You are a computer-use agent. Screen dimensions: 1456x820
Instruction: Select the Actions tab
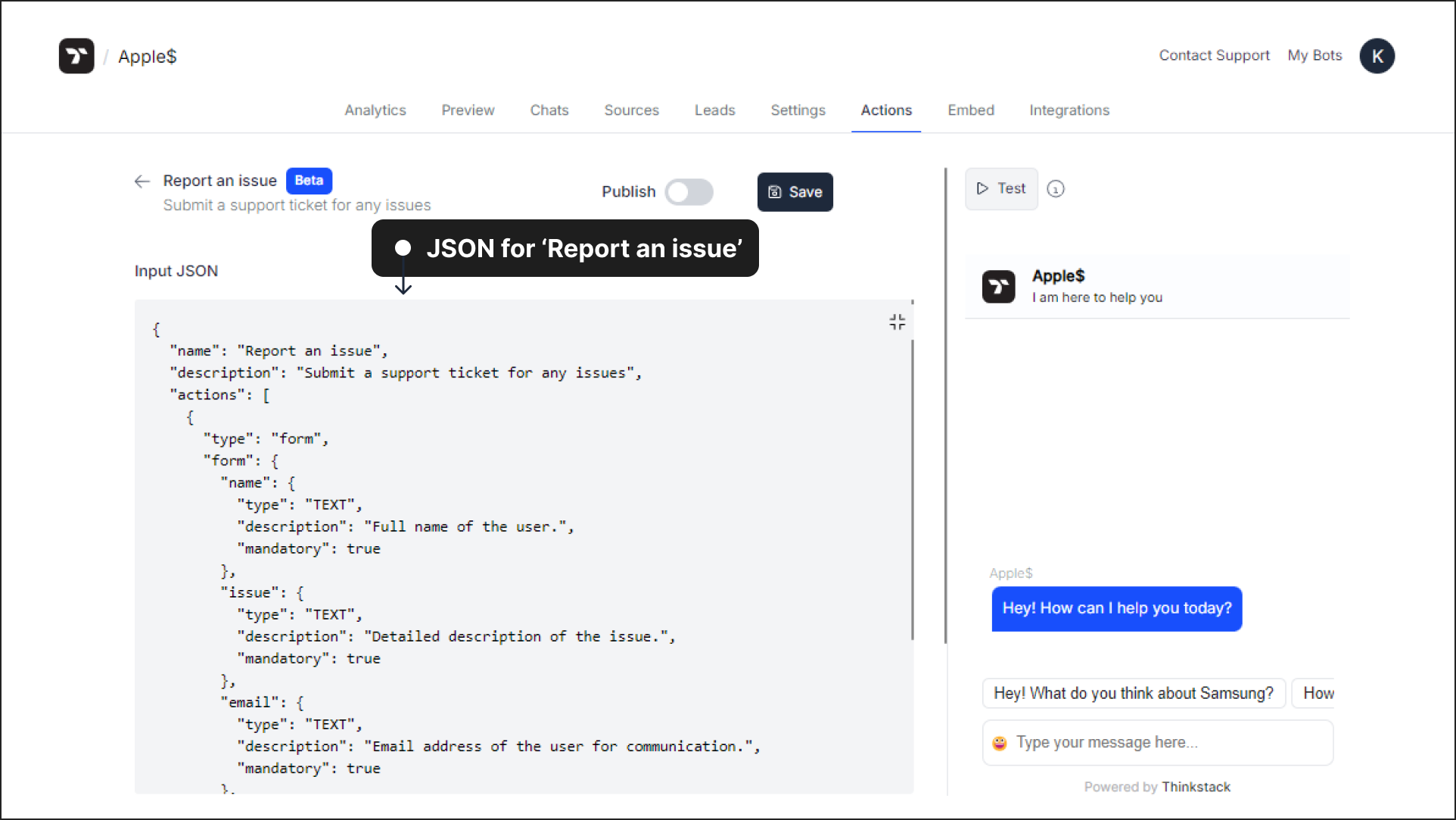click(x=886, y=110)
